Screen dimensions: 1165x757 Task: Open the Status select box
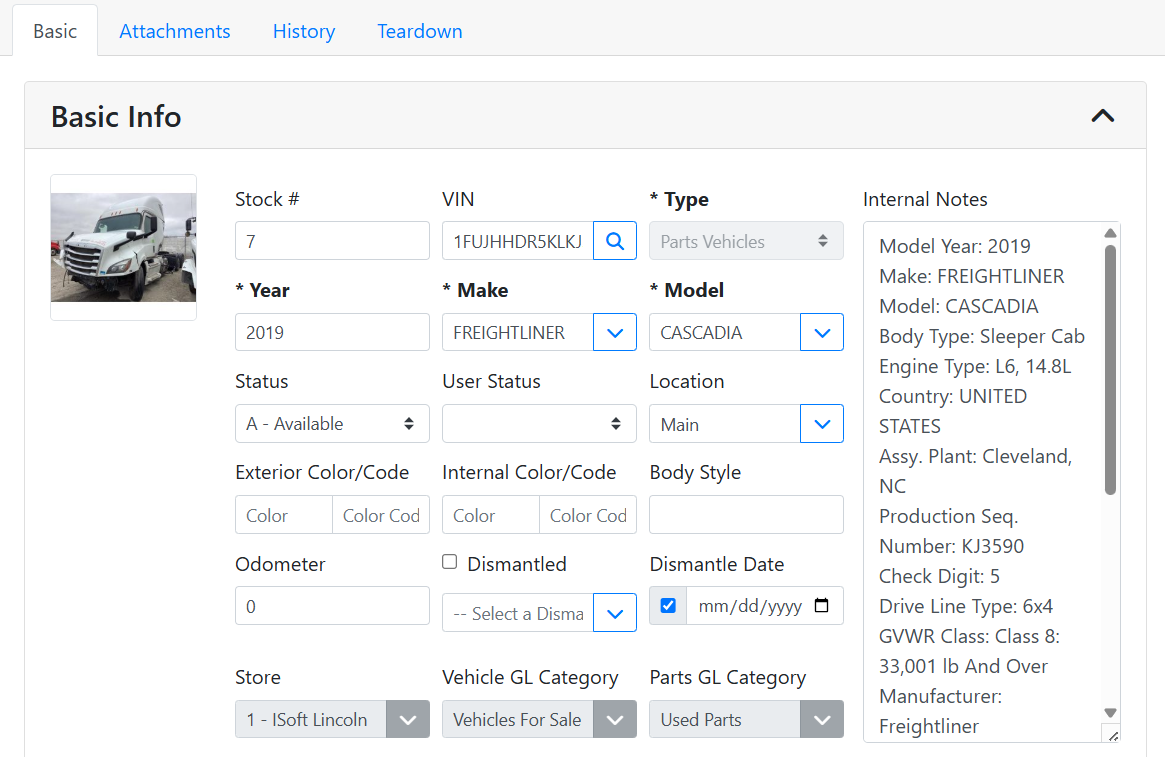(332, 424)
